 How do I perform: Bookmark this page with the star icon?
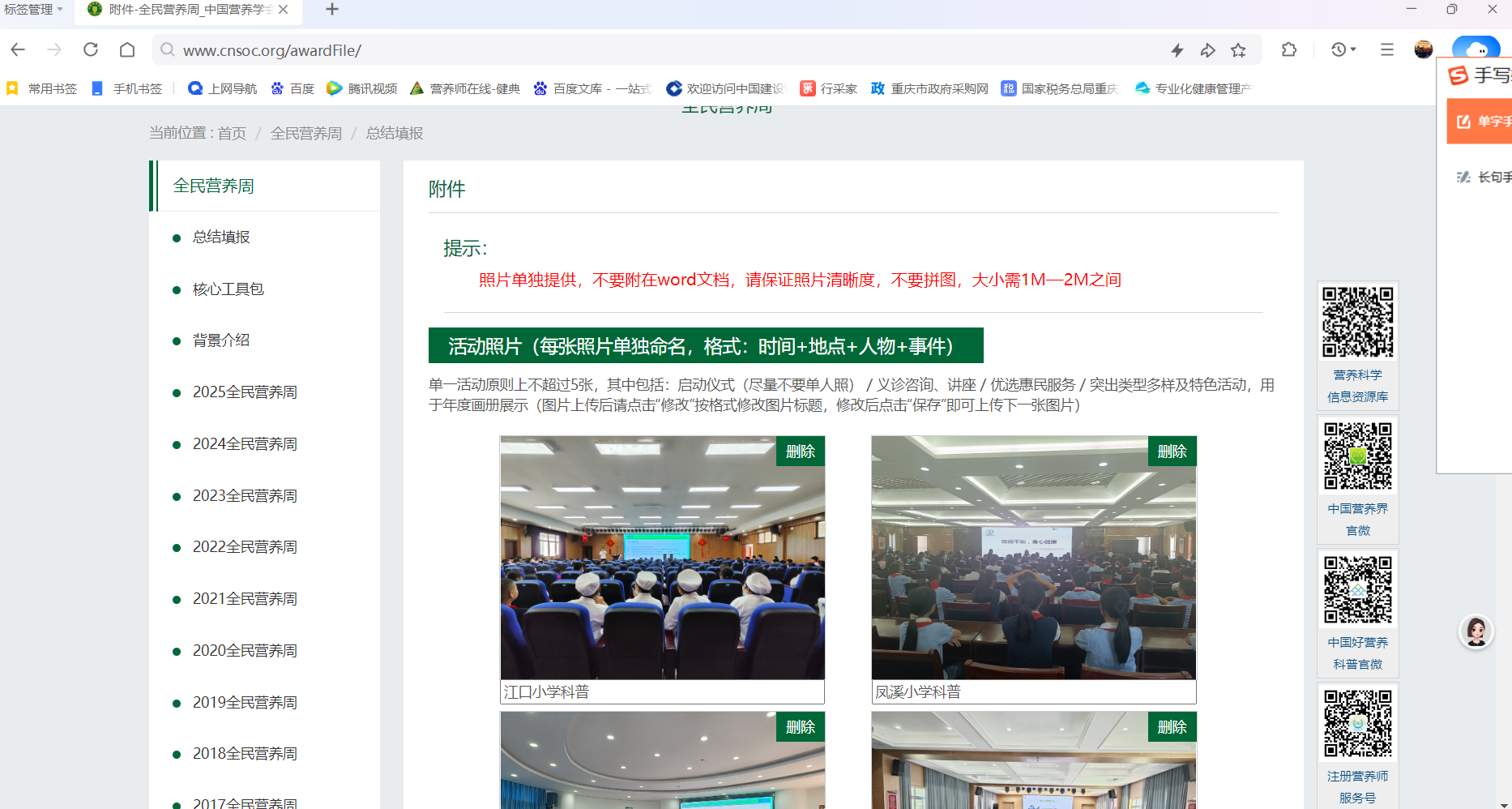point(1238,50)
